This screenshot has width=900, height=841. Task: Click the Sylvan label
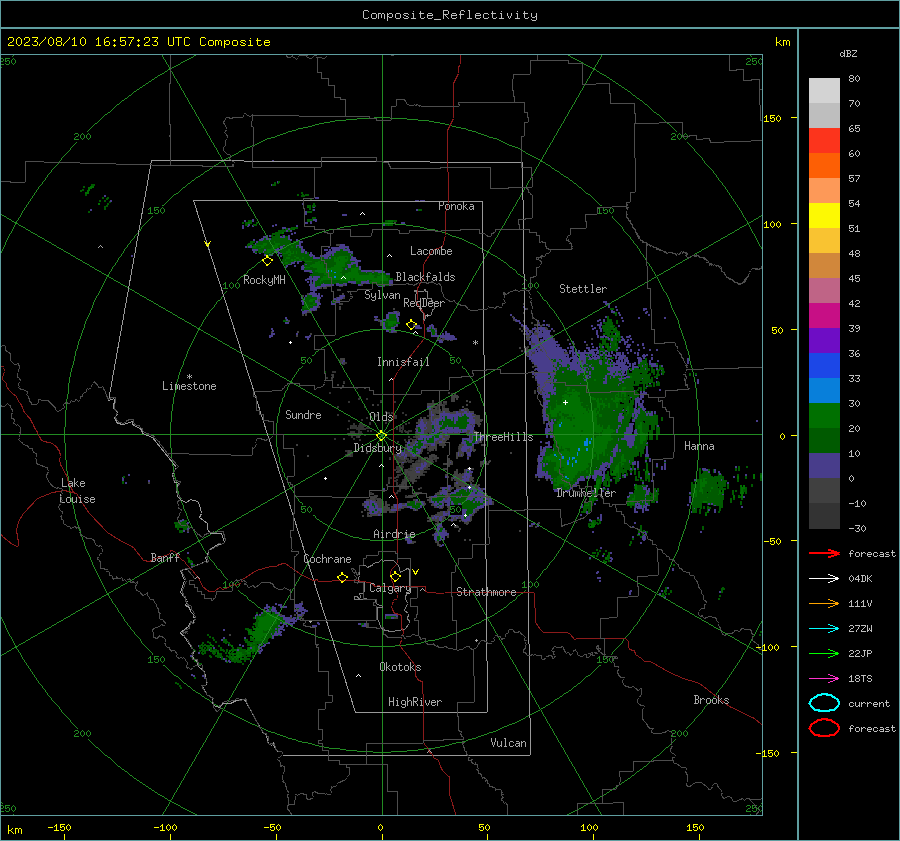point(382,295)
